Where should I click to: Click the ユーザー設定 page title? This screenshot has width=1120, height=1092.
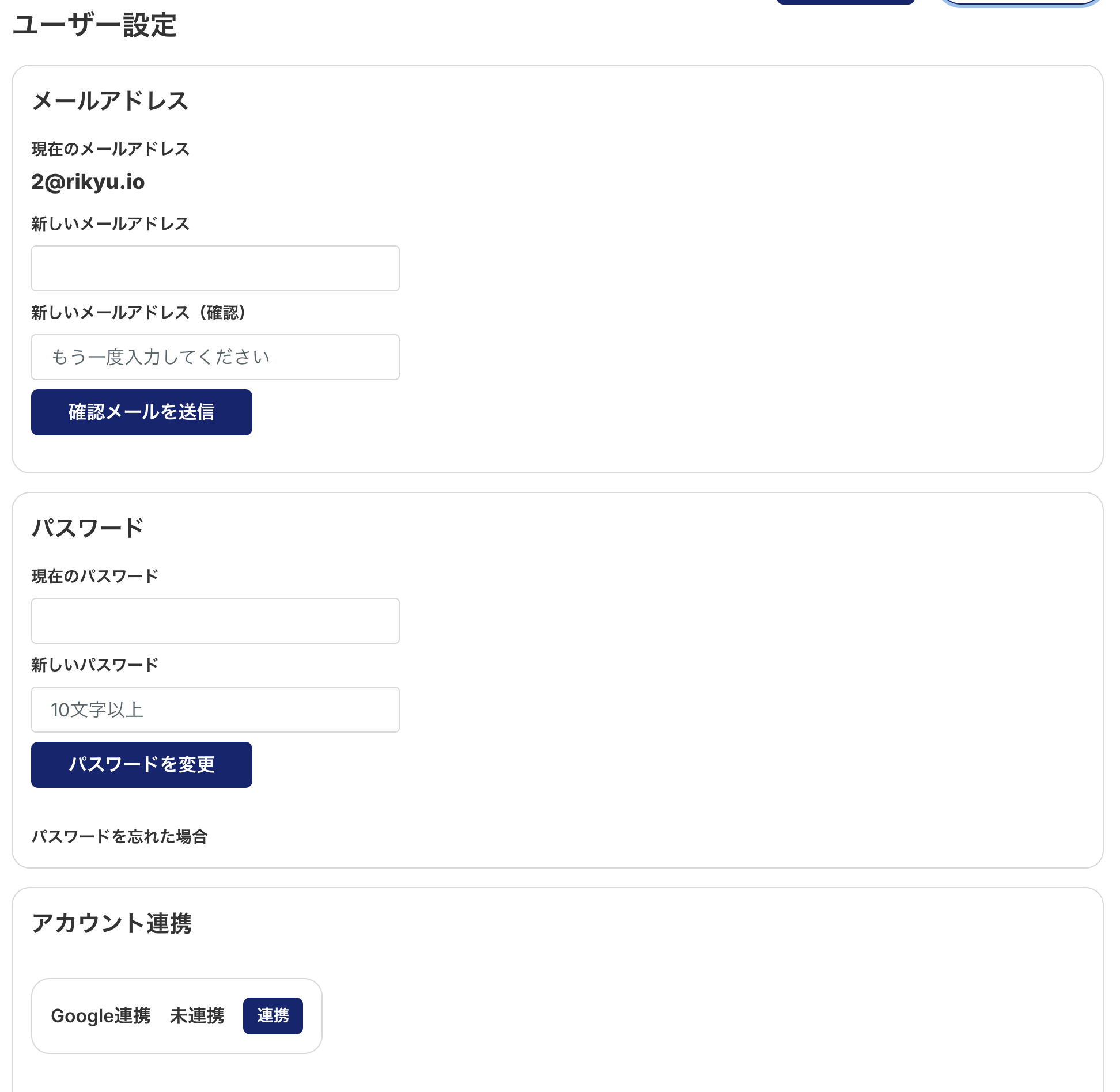pyautogui.click(x=94, y=25)
